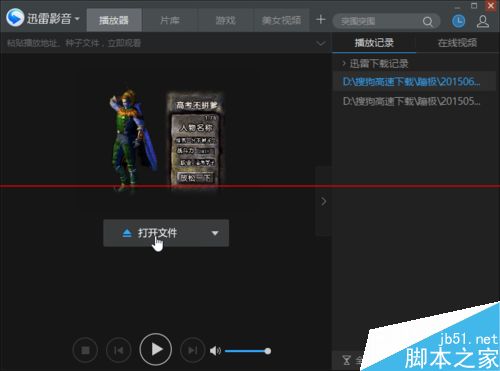Collapse the right side playlist panel
This screenshot has height=371, width=500.
pos(323,201)
